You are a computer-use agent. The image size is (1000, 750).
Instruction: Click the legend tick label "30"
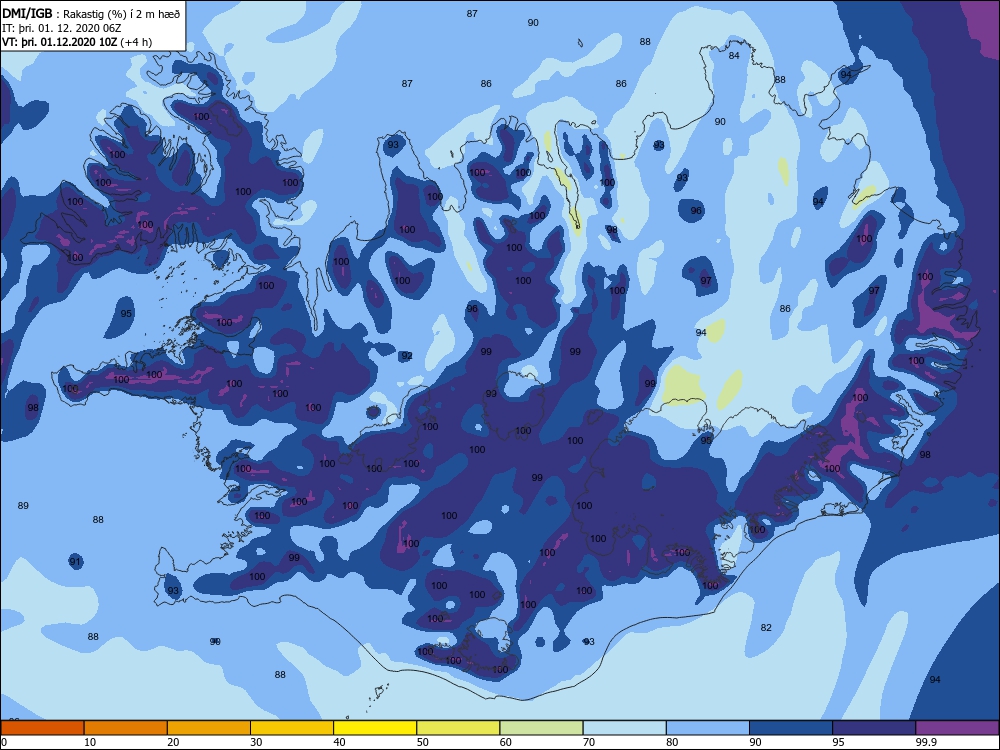[256, 742]
